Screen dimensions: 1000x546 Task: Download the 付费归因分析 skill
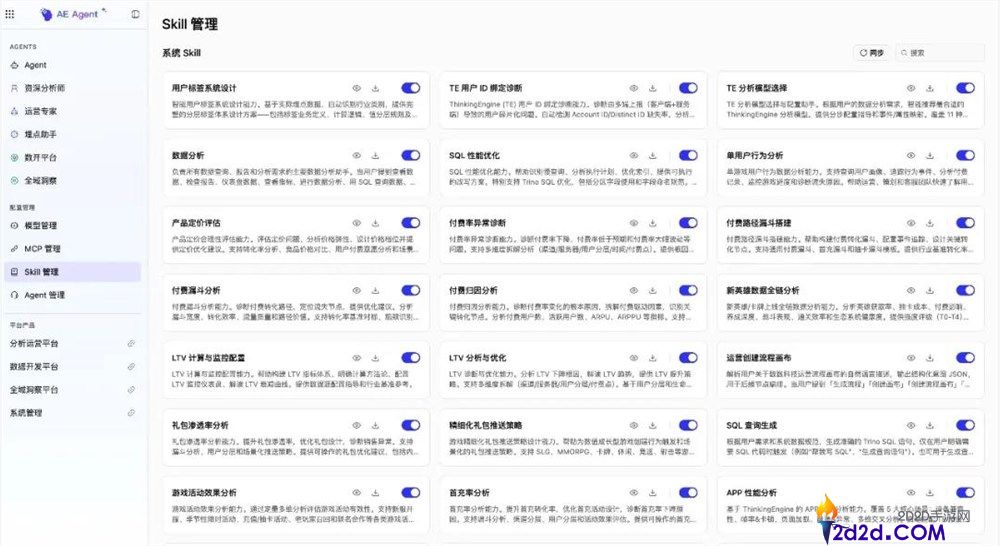(x=653, y=291)
